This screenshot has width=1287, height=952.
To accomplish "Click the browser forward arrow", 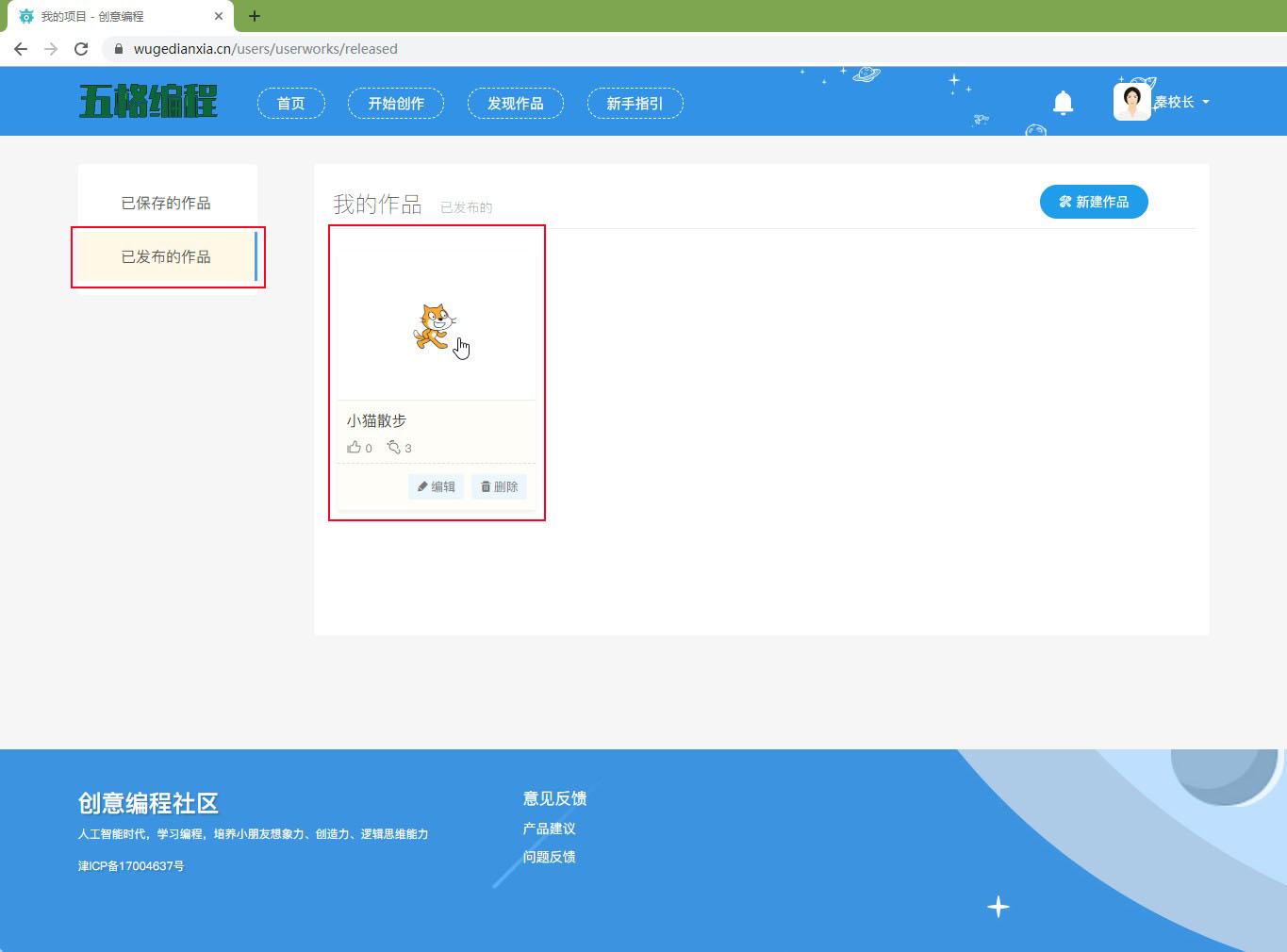I will point(51,49).
